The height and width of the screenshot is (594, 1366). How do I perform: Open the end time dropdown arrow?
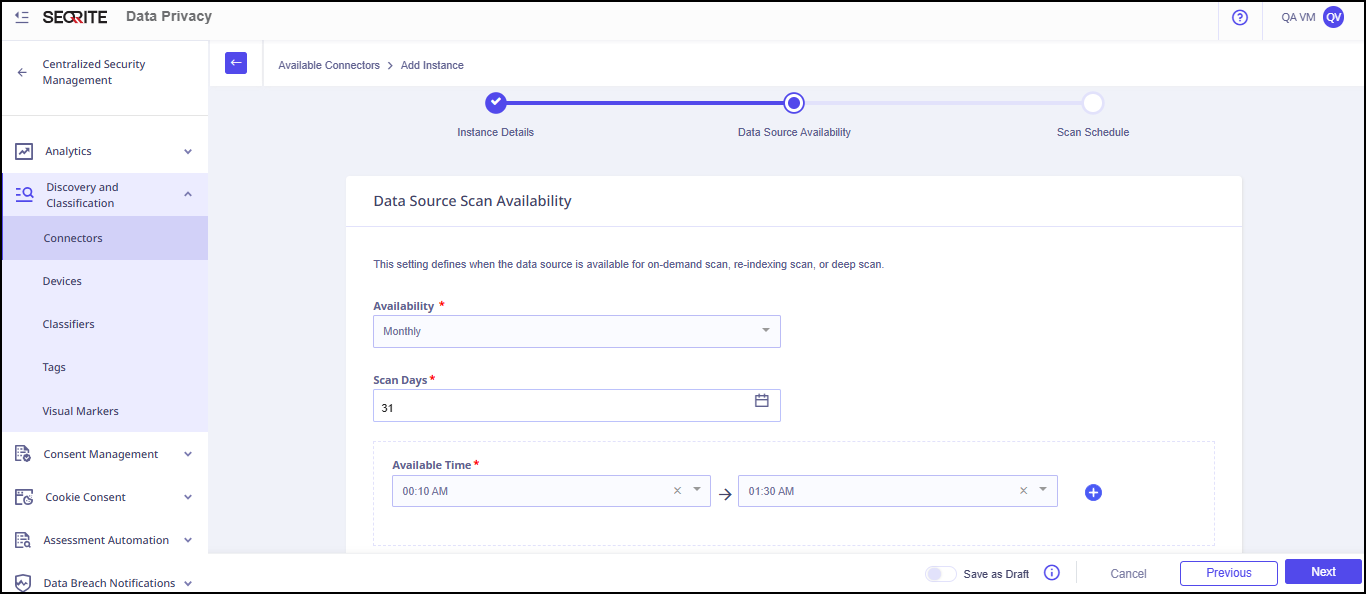pyautogui.click(x=1043, y=490)
